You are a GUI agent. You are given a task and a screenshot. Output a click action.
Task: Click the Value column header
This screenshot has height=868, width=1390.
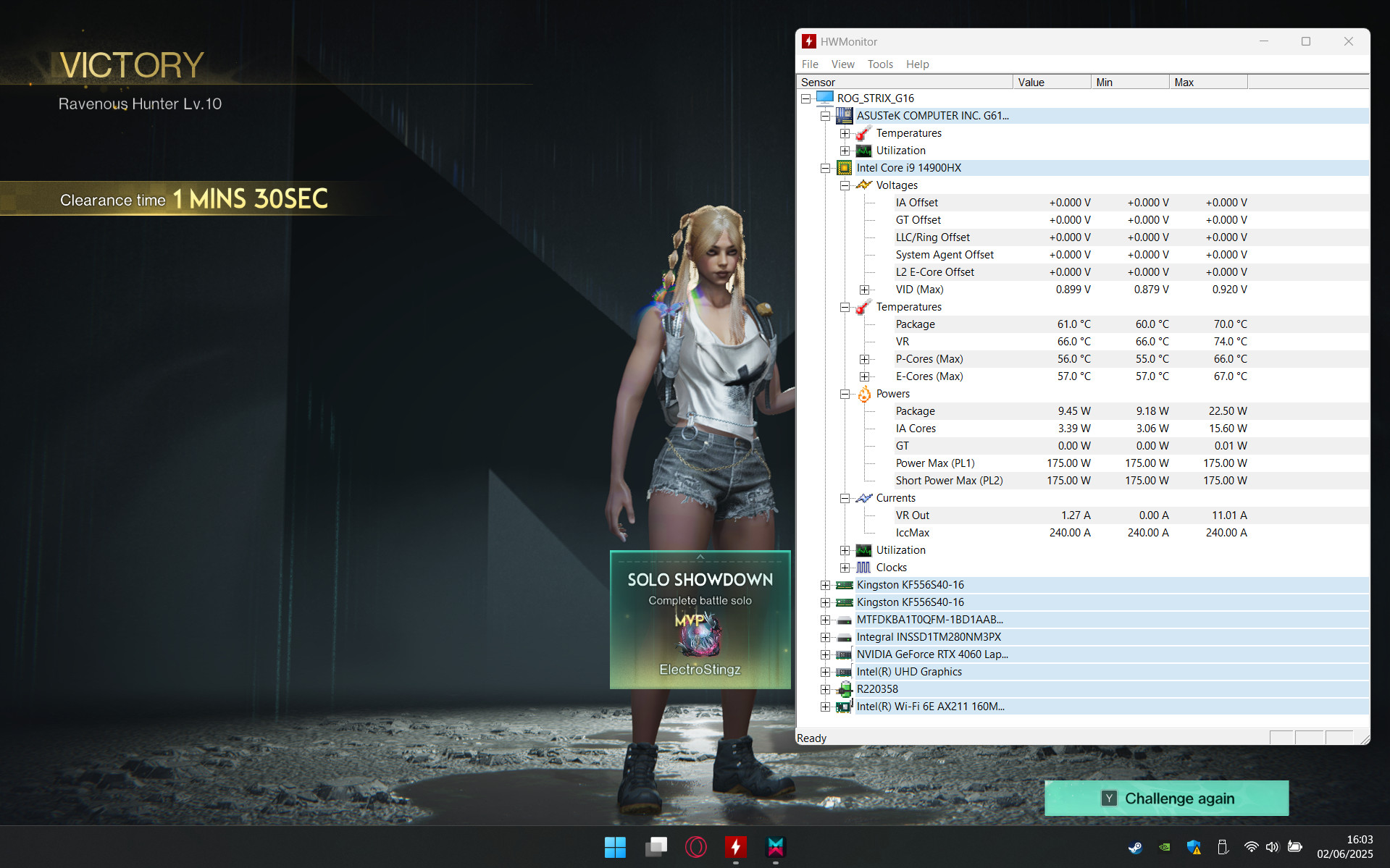pos(1052,82)
